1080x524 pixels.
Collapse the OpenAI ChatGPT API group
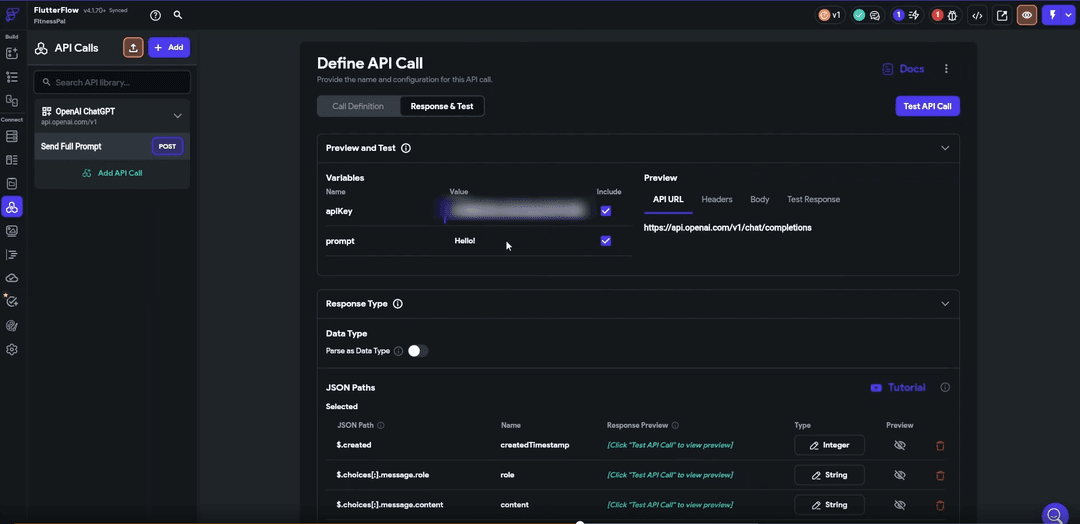click(x=177, y=116)
